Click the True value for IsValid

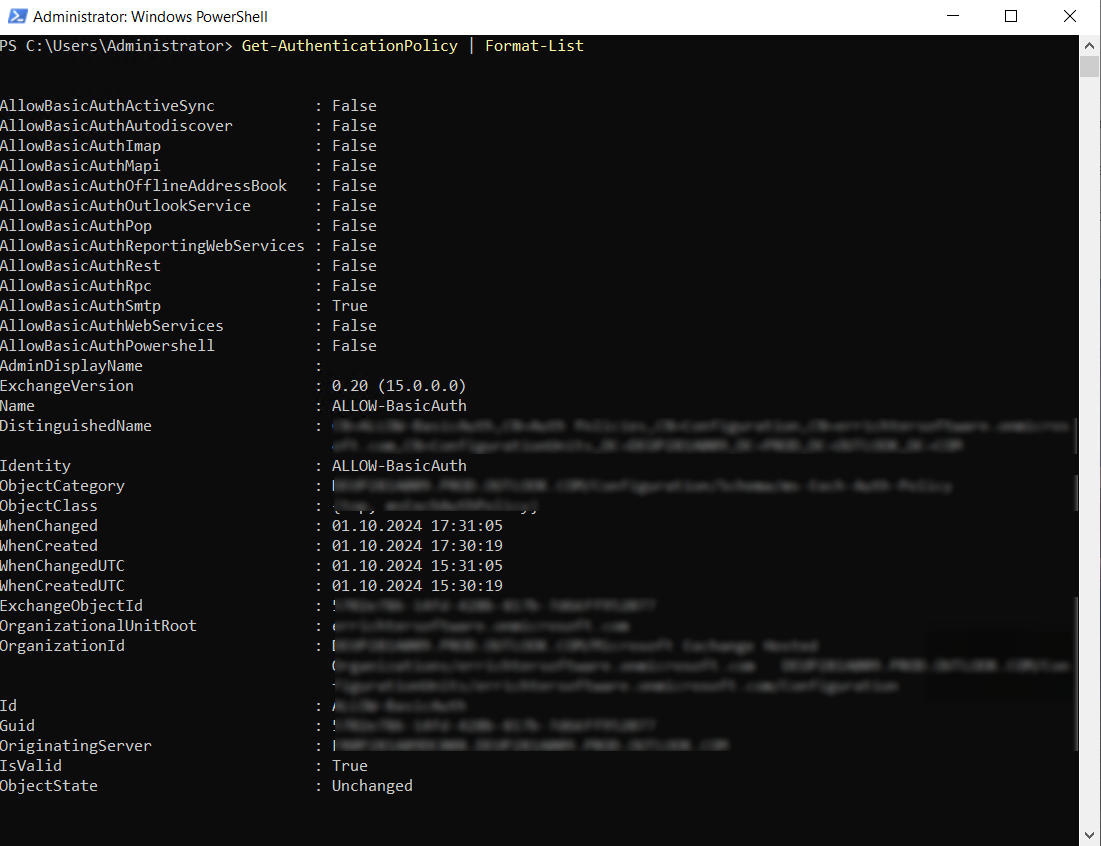coord(350,766)
